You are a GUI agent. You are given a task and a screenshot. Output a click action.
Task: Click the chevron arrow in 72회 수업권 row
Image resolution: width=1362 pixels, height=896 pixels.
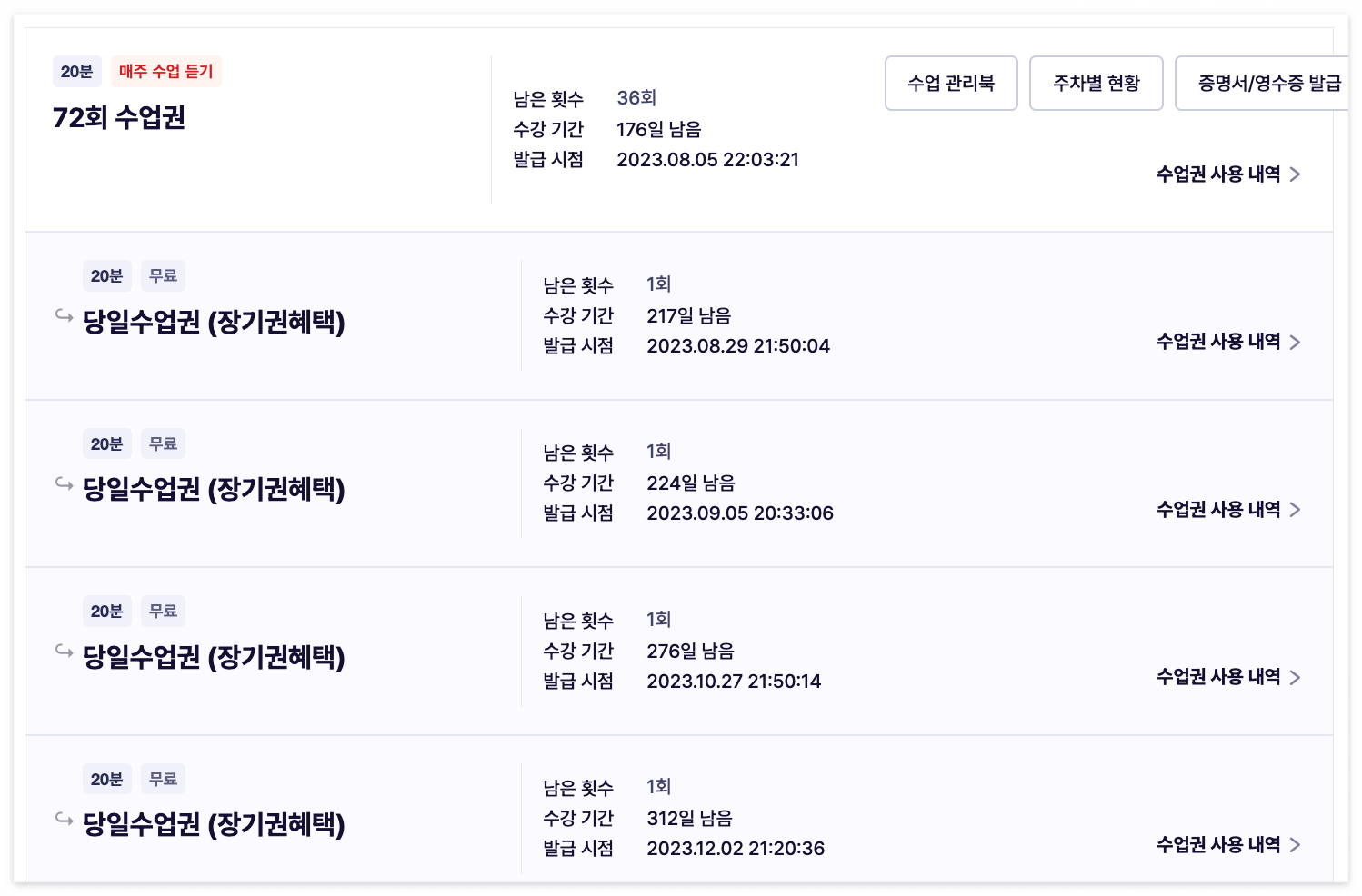1296,174
